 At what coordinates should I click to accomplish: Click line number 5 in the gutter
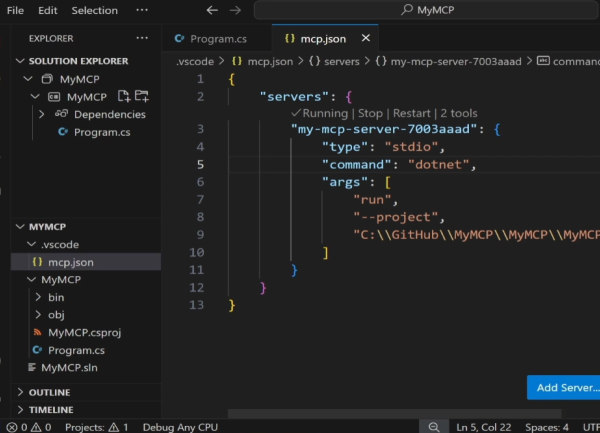[x=200, y=164]
